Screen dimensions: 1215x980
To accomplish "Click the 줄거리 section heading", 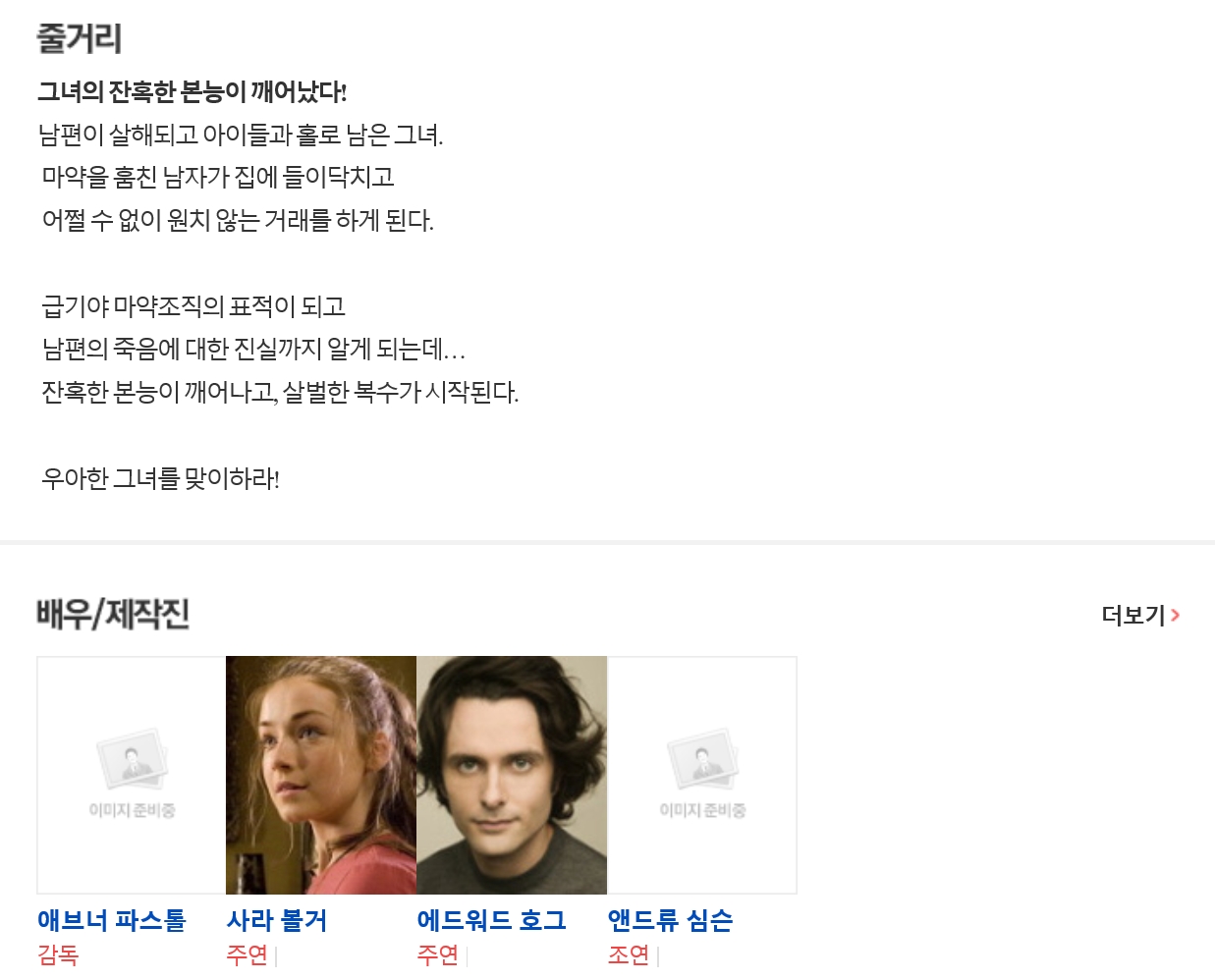I will coord(79,39).
